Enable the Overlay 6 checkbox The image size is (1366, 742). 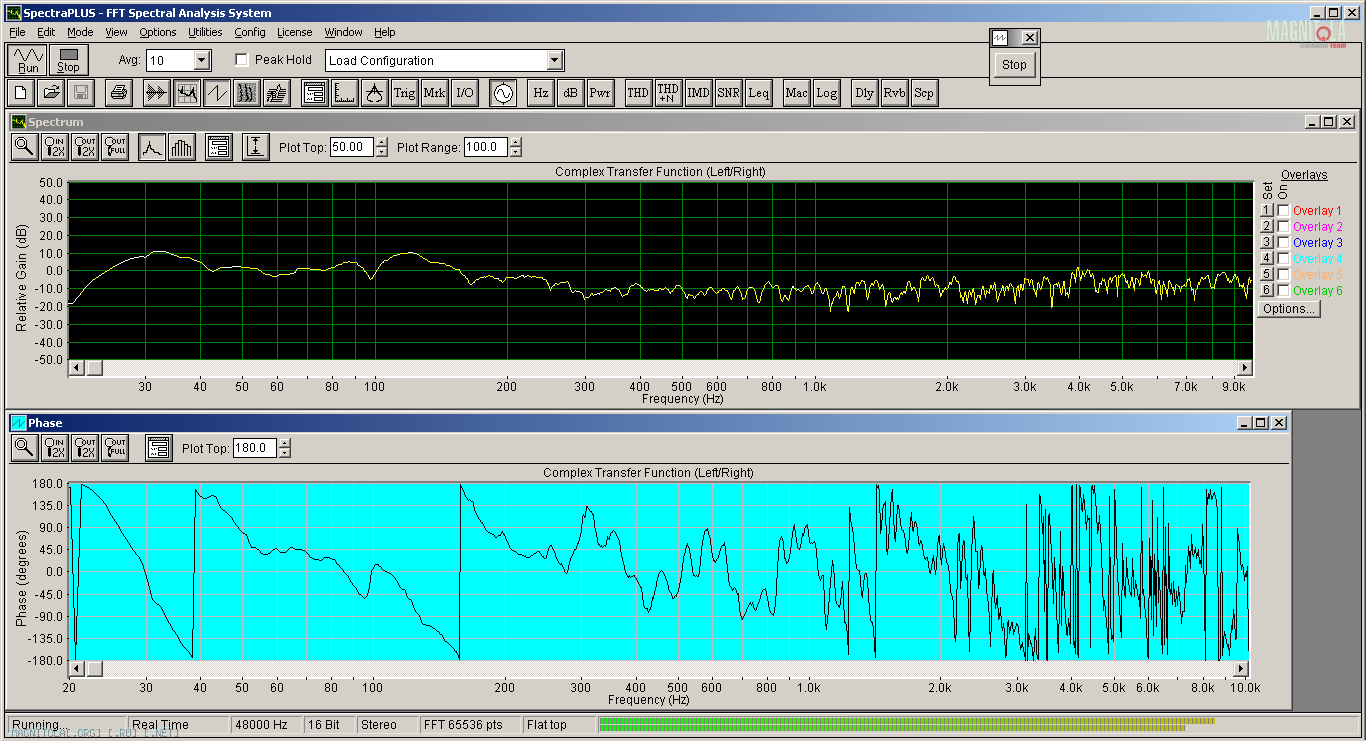click(1284, 290)
